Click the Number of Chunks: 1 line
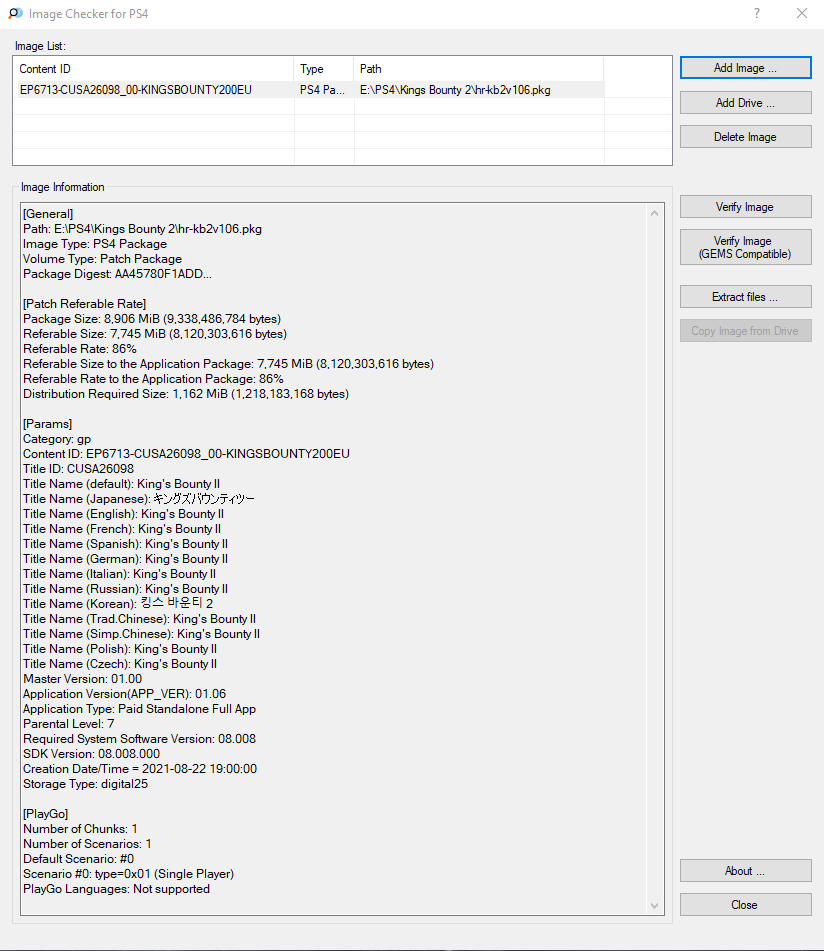This screenshot has height=951, width=824. (80, 828)
